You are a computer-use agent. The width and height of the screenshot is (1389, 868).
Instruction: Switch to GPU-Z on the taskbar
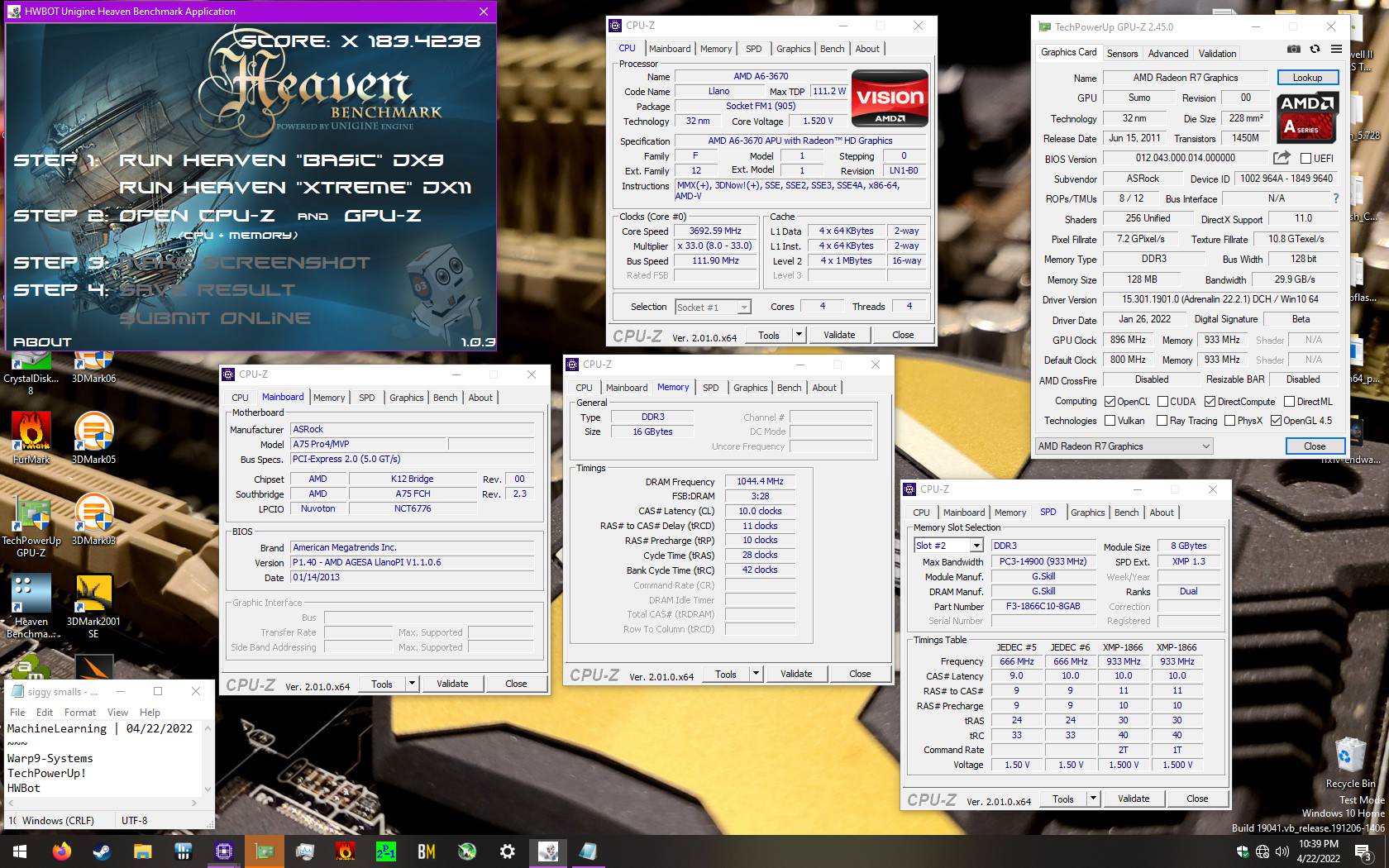(x=264, y=851)
